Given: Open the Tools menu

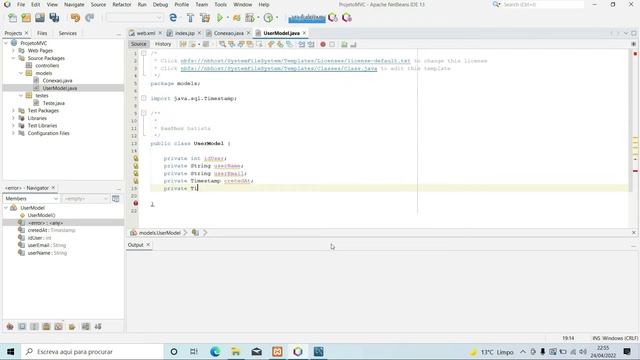Looking at the screenshot, I should [x=220, y=4].
